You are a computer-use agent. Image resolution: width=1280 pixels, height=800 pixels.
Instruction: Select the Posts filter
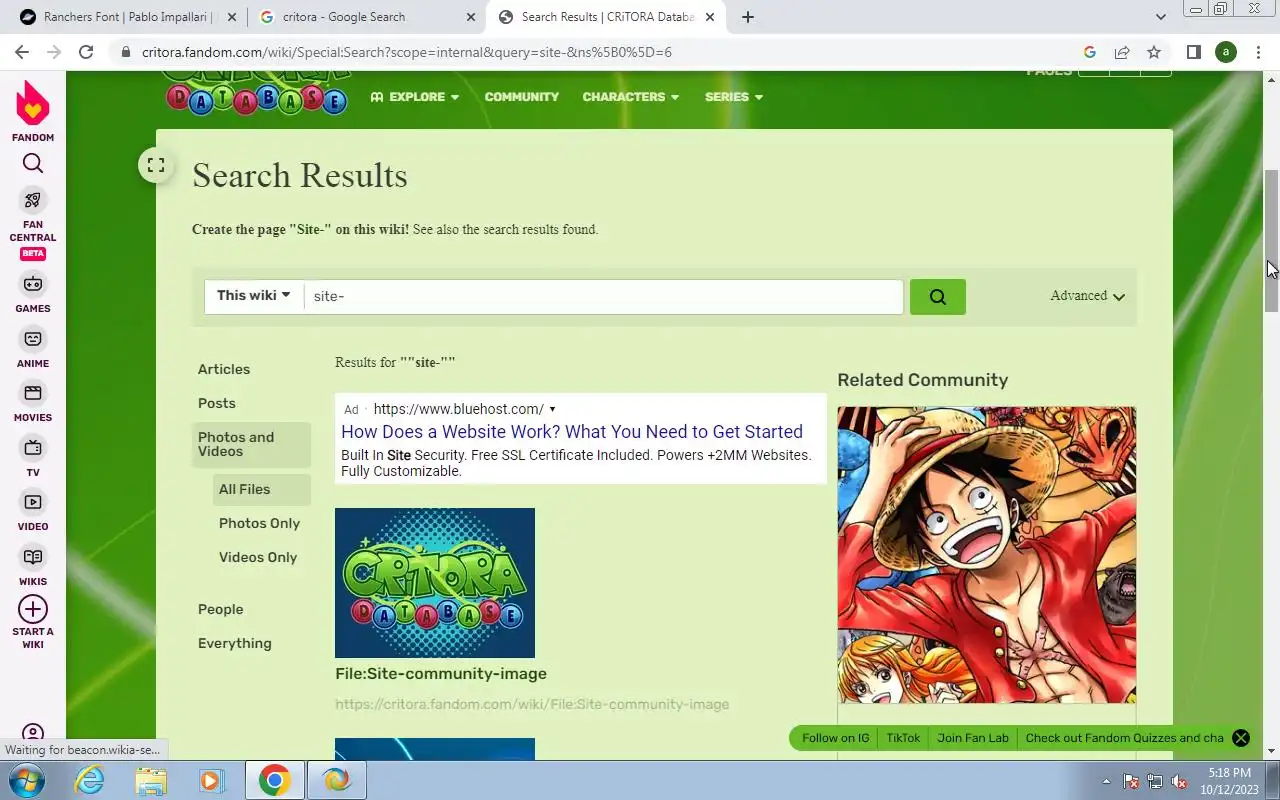(217, 403)
